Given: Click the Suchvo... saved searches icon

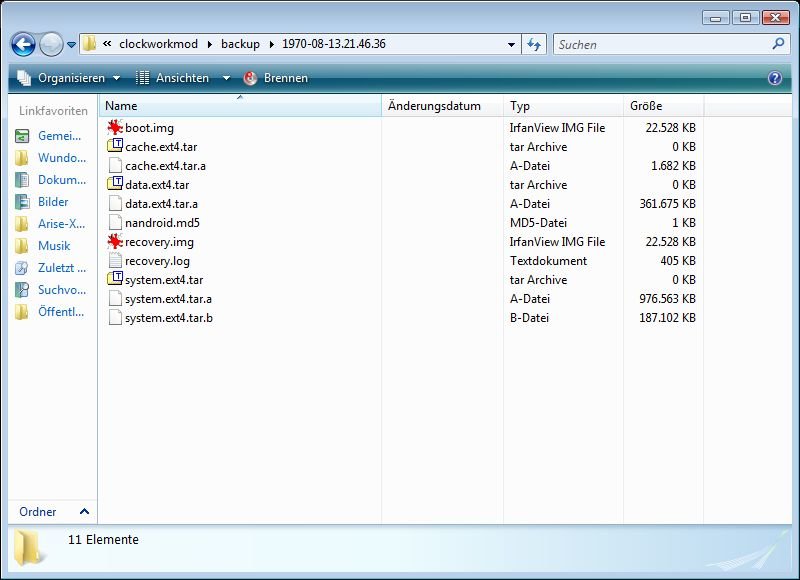Looking at the screenshot, I should click(x=22, y=289).
